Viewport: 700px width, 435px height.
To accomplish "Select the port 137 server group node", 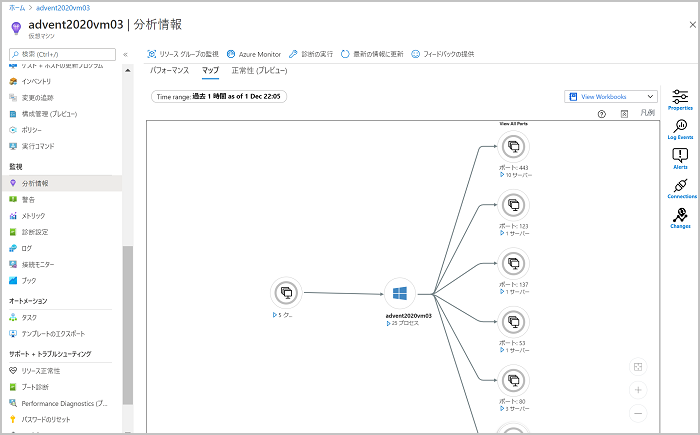I will [513, 264].
